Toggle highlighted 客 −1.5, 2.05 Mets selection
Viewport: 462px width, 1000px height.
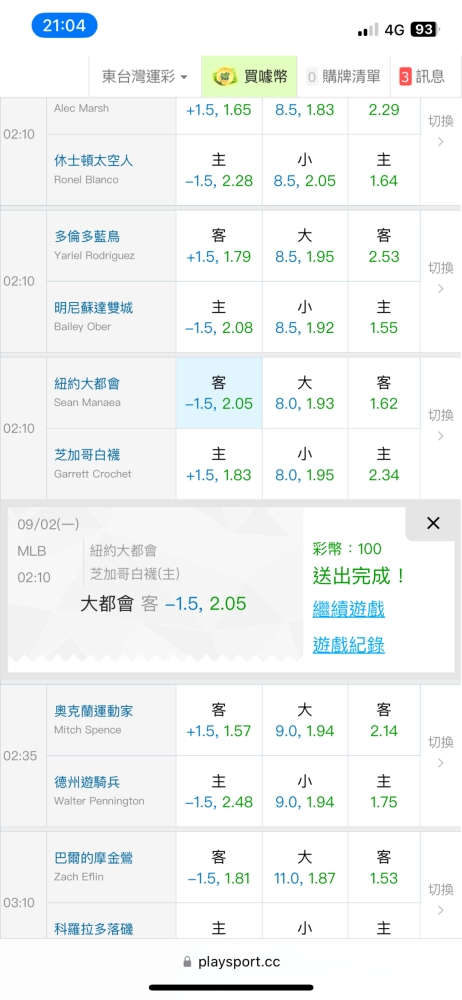pos(219,393)
